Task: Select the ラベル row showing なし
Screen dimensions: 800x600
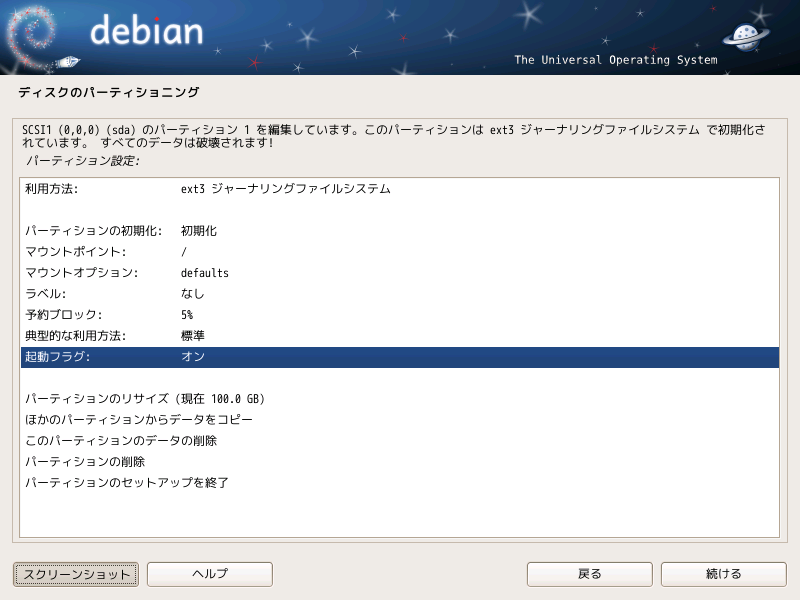Action: click(x=400, y=294)
